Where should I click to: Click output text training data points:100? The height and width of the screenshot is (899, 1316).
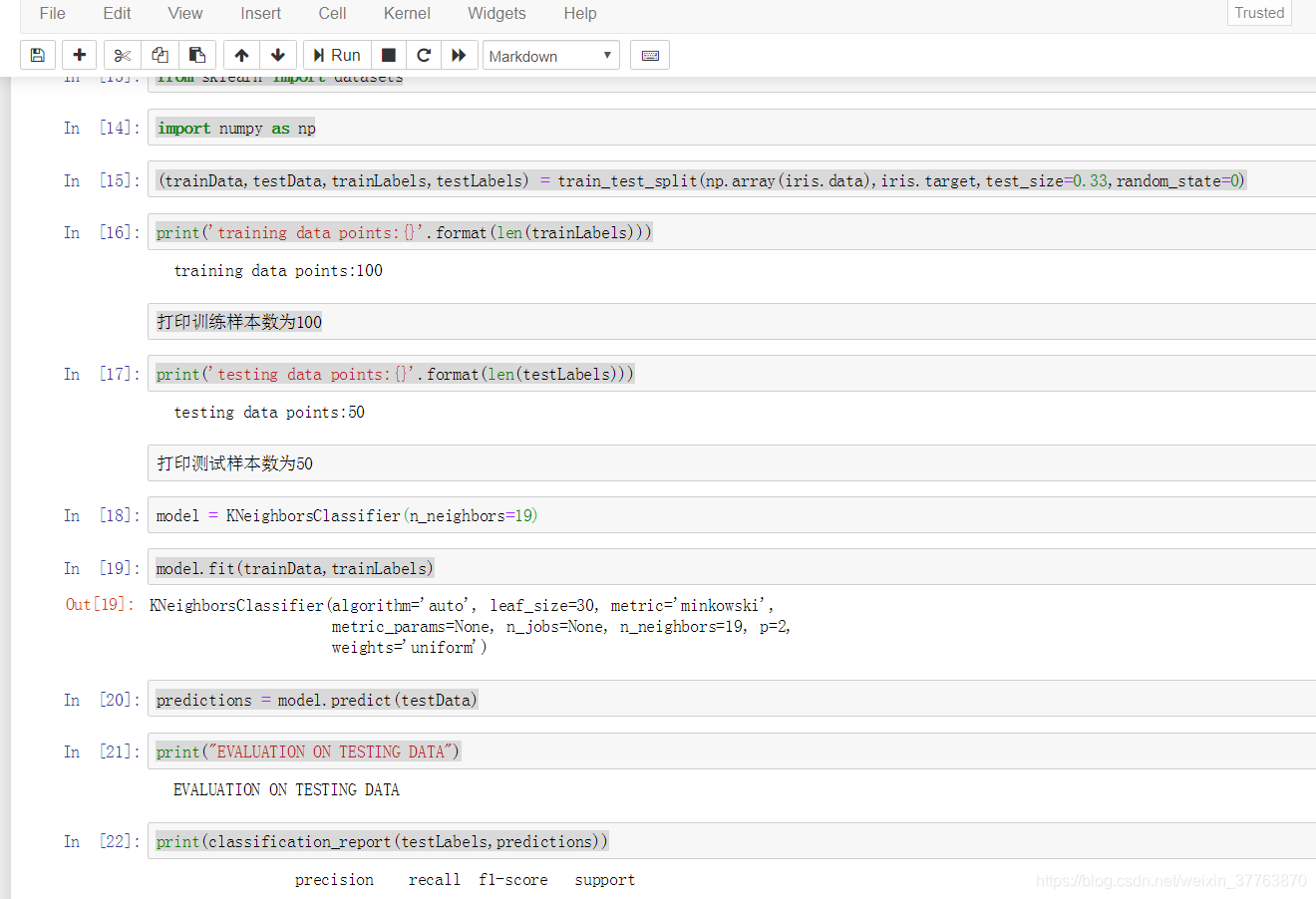278,270
